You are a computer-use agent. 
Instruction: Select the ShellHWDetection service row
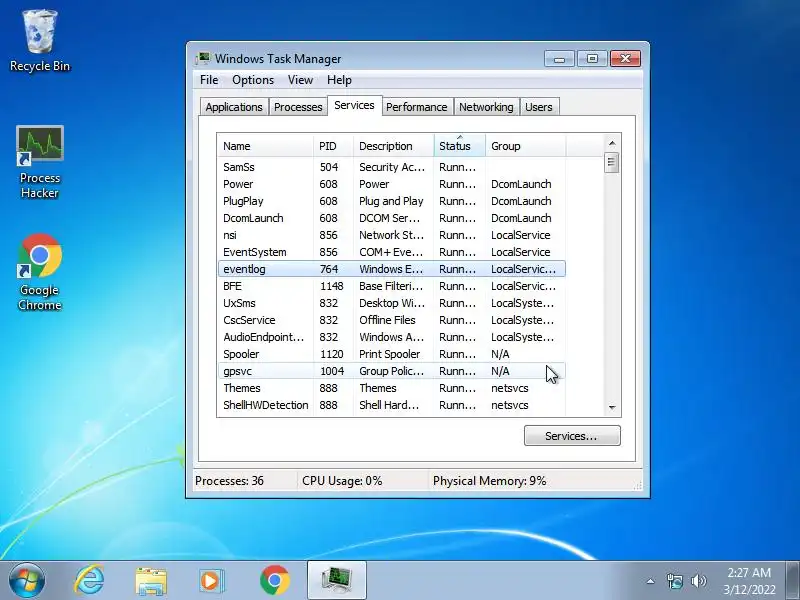point(392,405)
